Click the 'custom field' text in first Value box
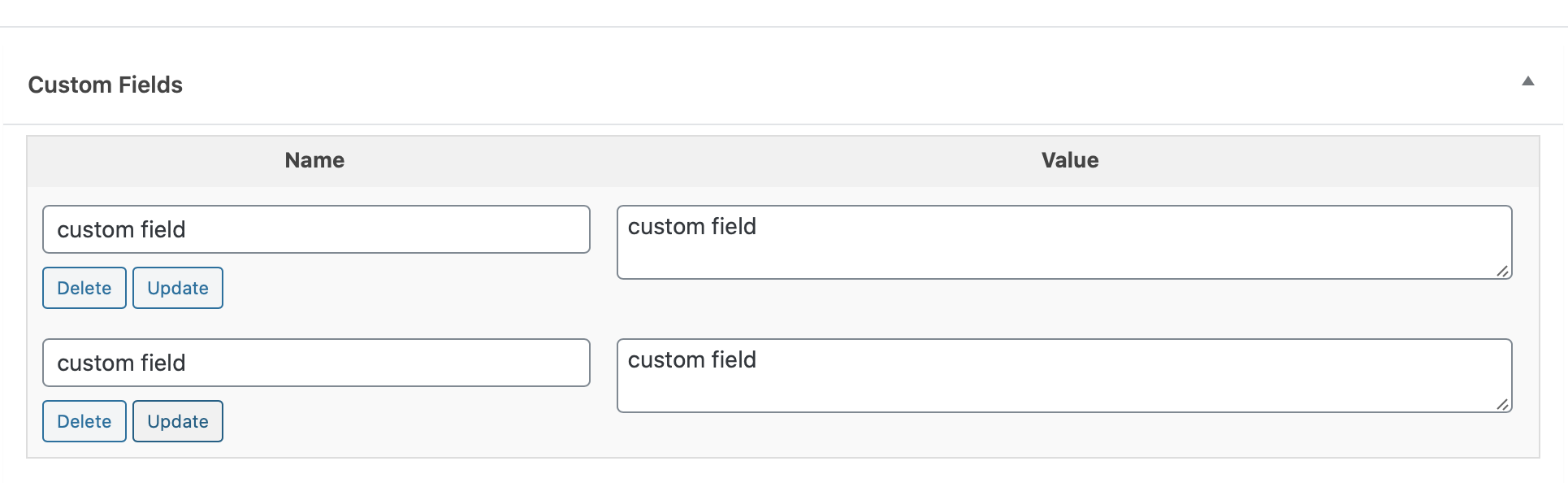Viewport: 1568px width, 483px height. click(691, 227)
